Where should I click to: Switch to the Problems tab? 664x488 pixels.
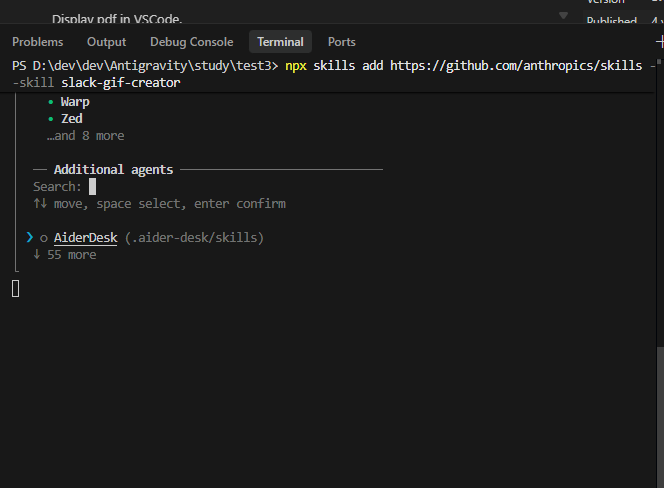point(38,42)
